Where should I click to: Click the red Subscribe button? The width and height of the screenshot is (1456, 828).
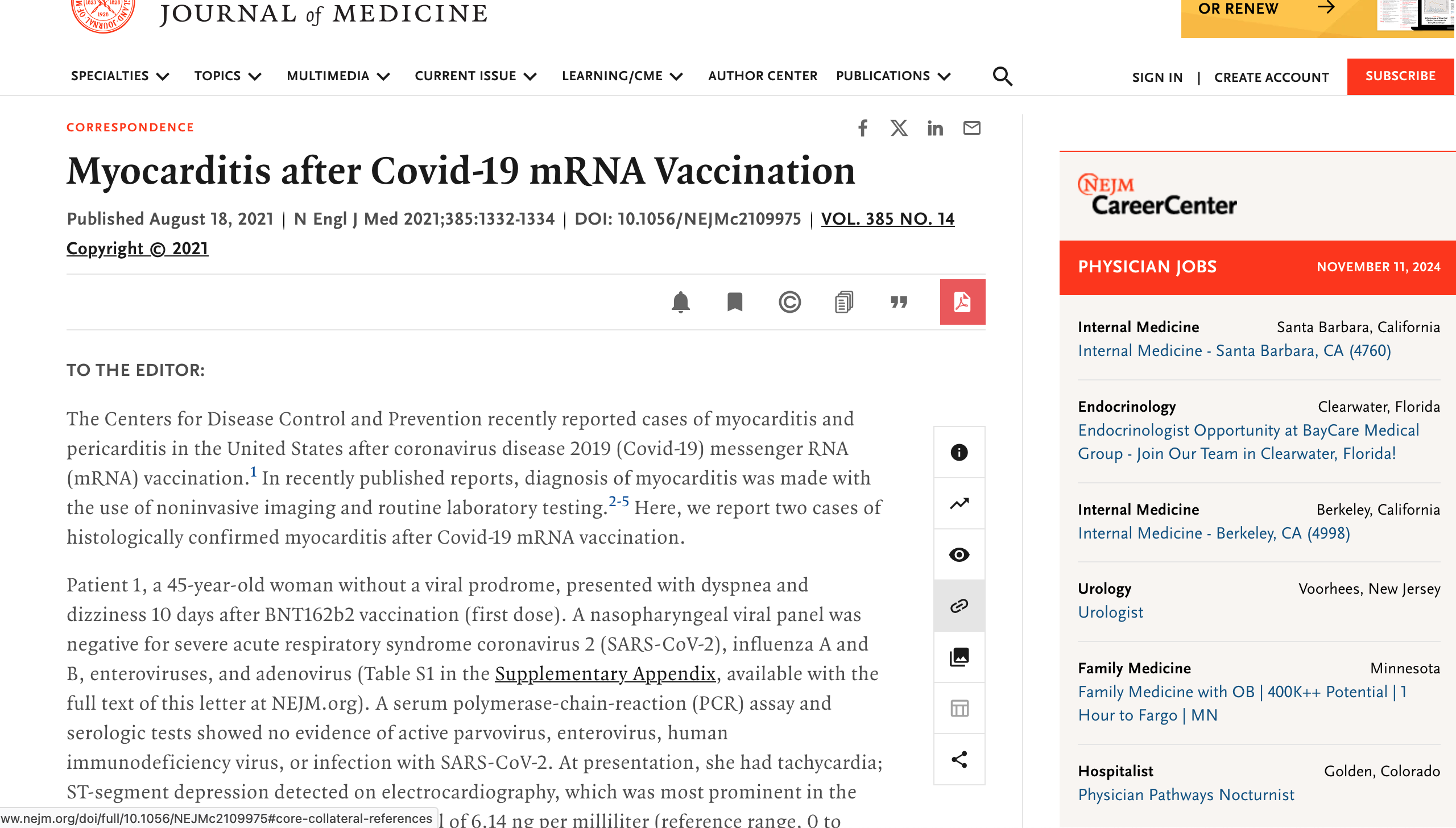[1400, 76]
